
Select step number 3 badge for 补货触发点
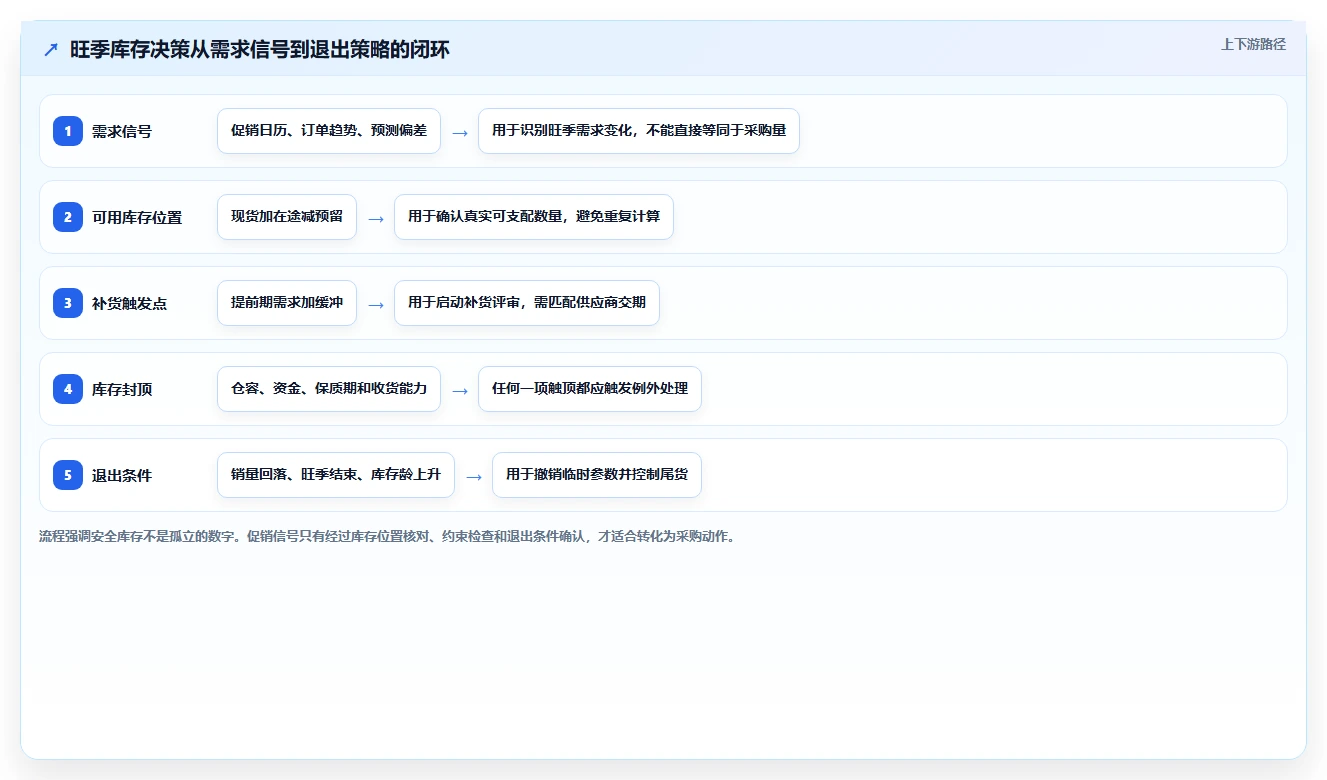click(68, 303)
